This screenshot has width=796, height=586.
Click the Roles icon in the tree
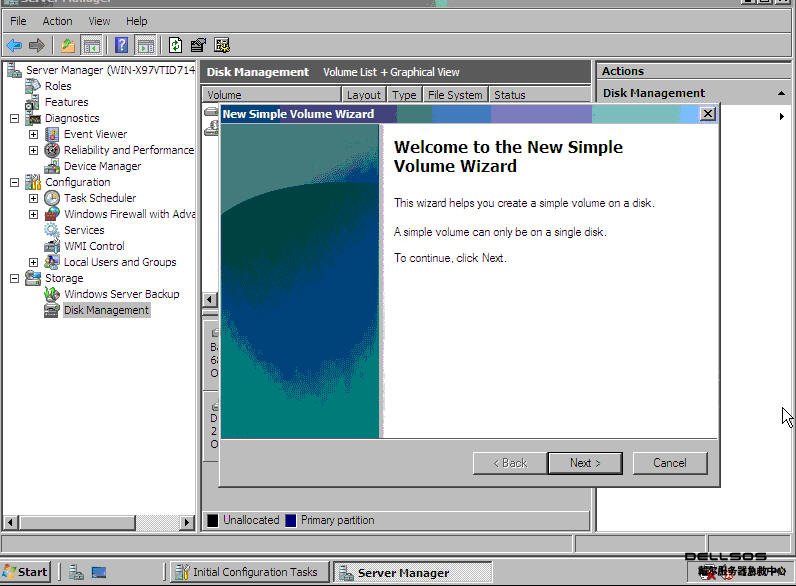click(32, 86)
